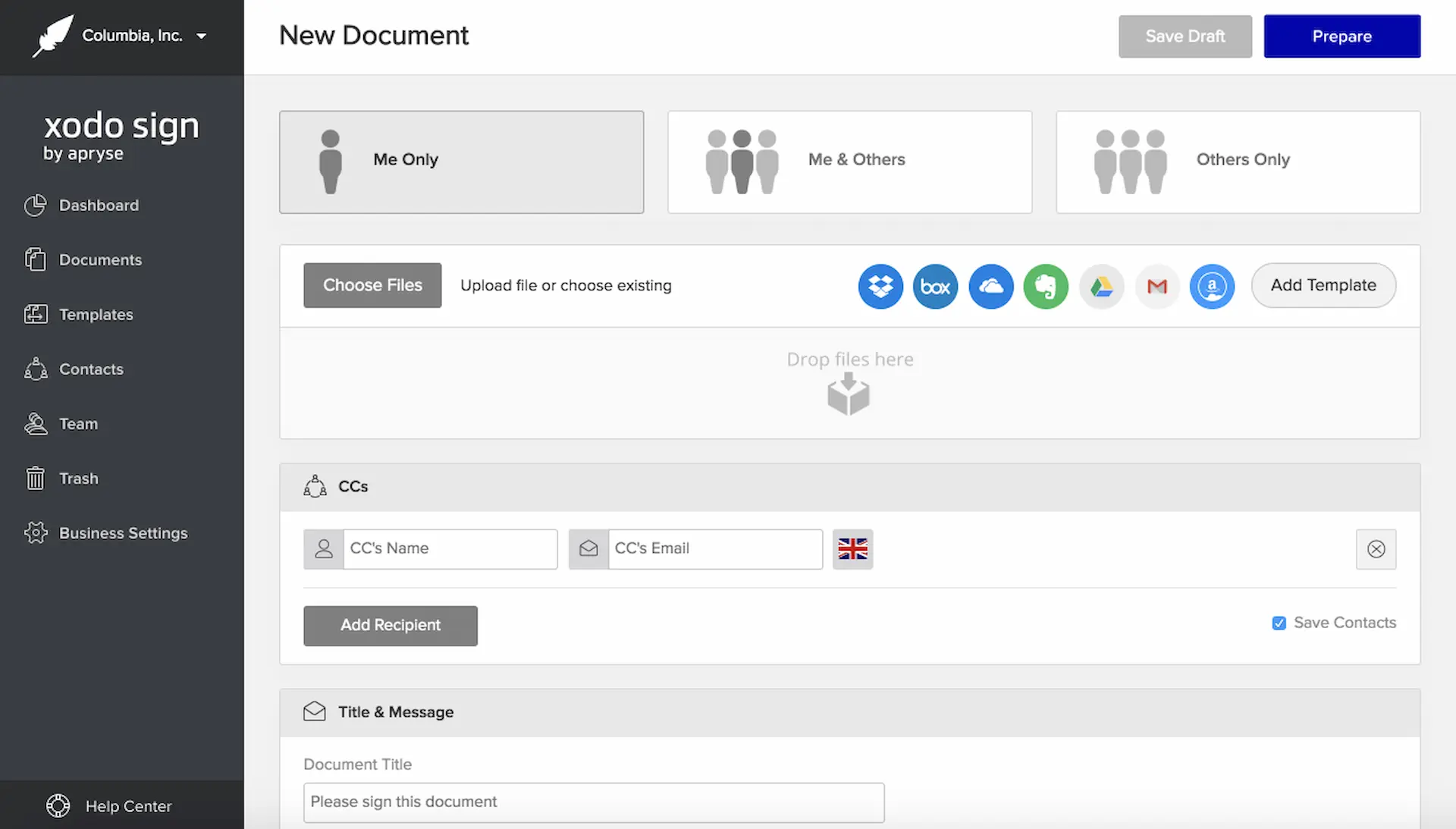Open Business Settings
This screenshot has width=1456, height=829.
pyautogui.click(x=123, y=533)
